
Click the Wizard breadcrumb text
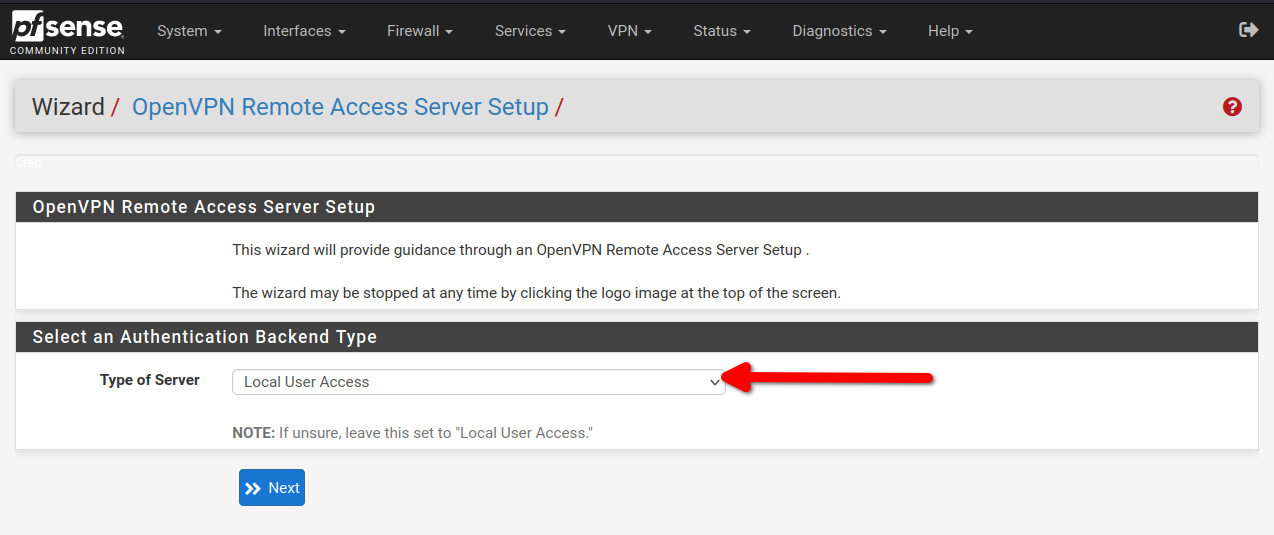point(68,107)
